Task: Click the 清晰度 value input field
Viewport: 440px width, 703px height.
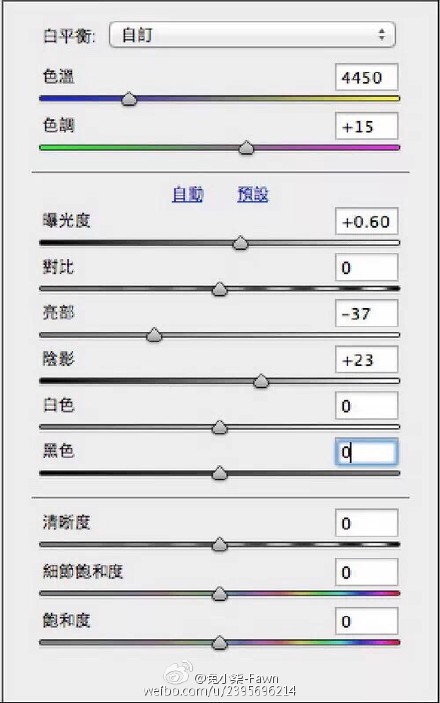Action: (366, 523)
